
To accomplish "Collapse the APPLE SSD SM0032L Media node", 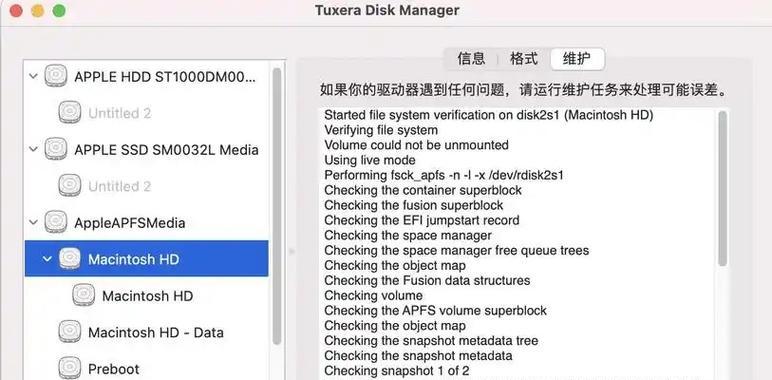I will 33,150.
